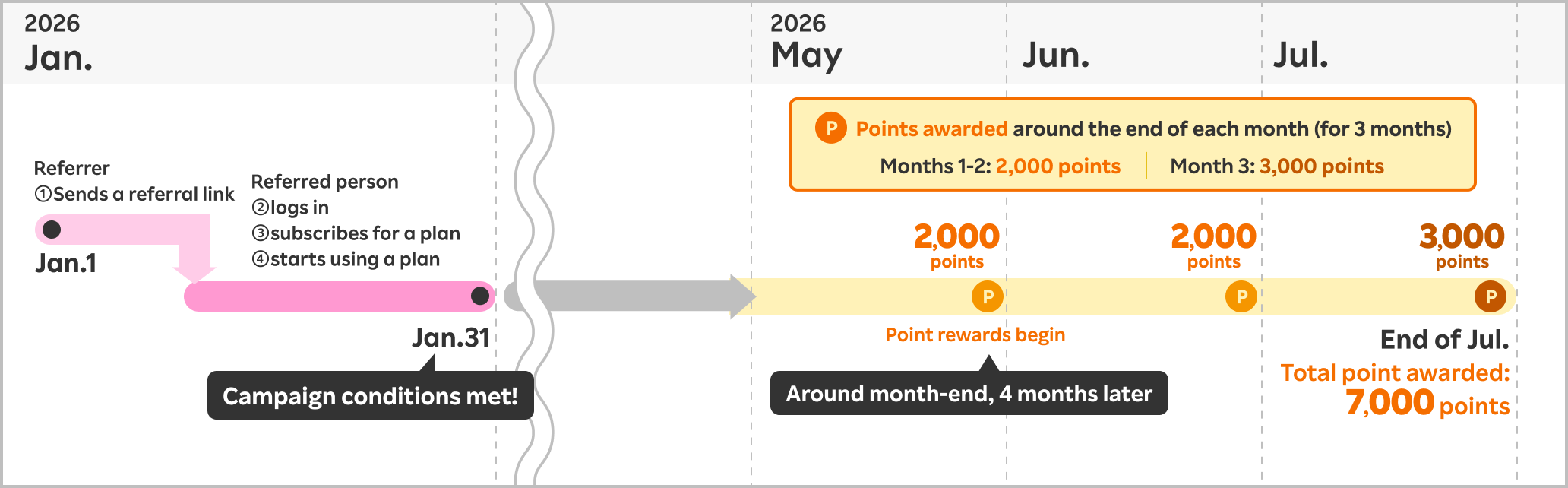The height and width of the screenshot is (488, 1568).
Task: Click the Sends a referral link step
Action: pos(135,194)
